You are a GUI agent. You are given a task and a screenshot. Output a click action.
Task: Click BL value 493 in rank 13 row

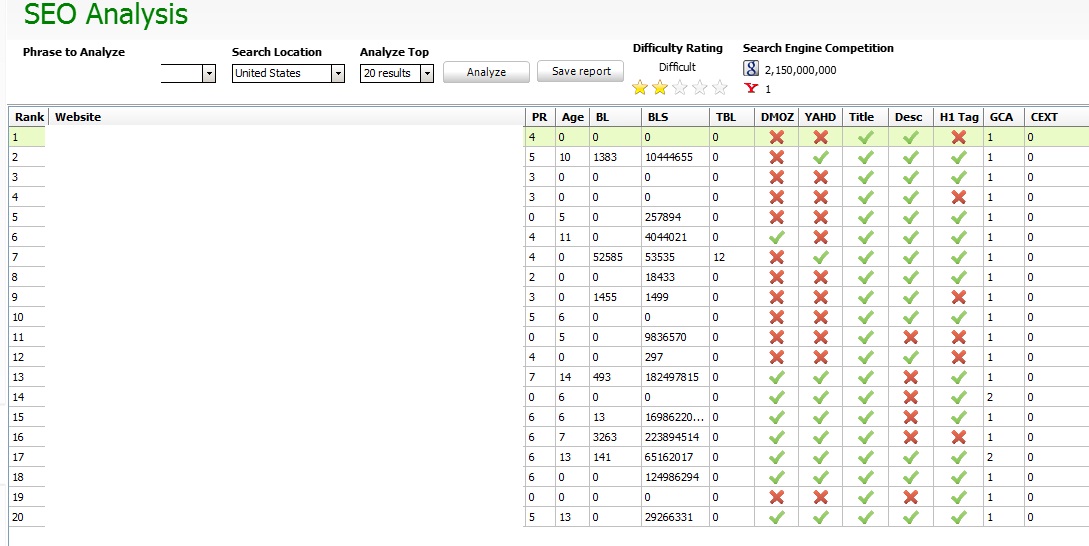pyautogui.click(x=601, y=377)
